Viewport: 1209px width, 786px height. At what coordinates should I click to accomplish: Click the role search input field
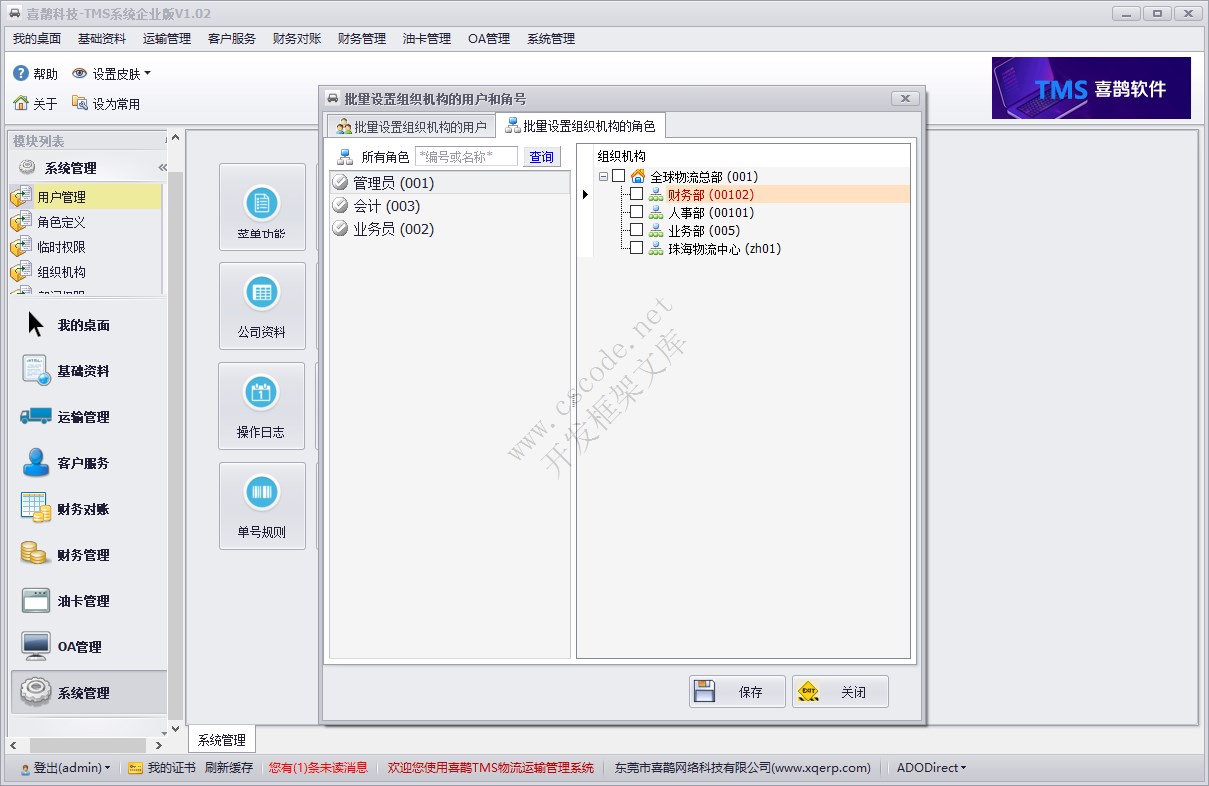[x=466, y=157]
